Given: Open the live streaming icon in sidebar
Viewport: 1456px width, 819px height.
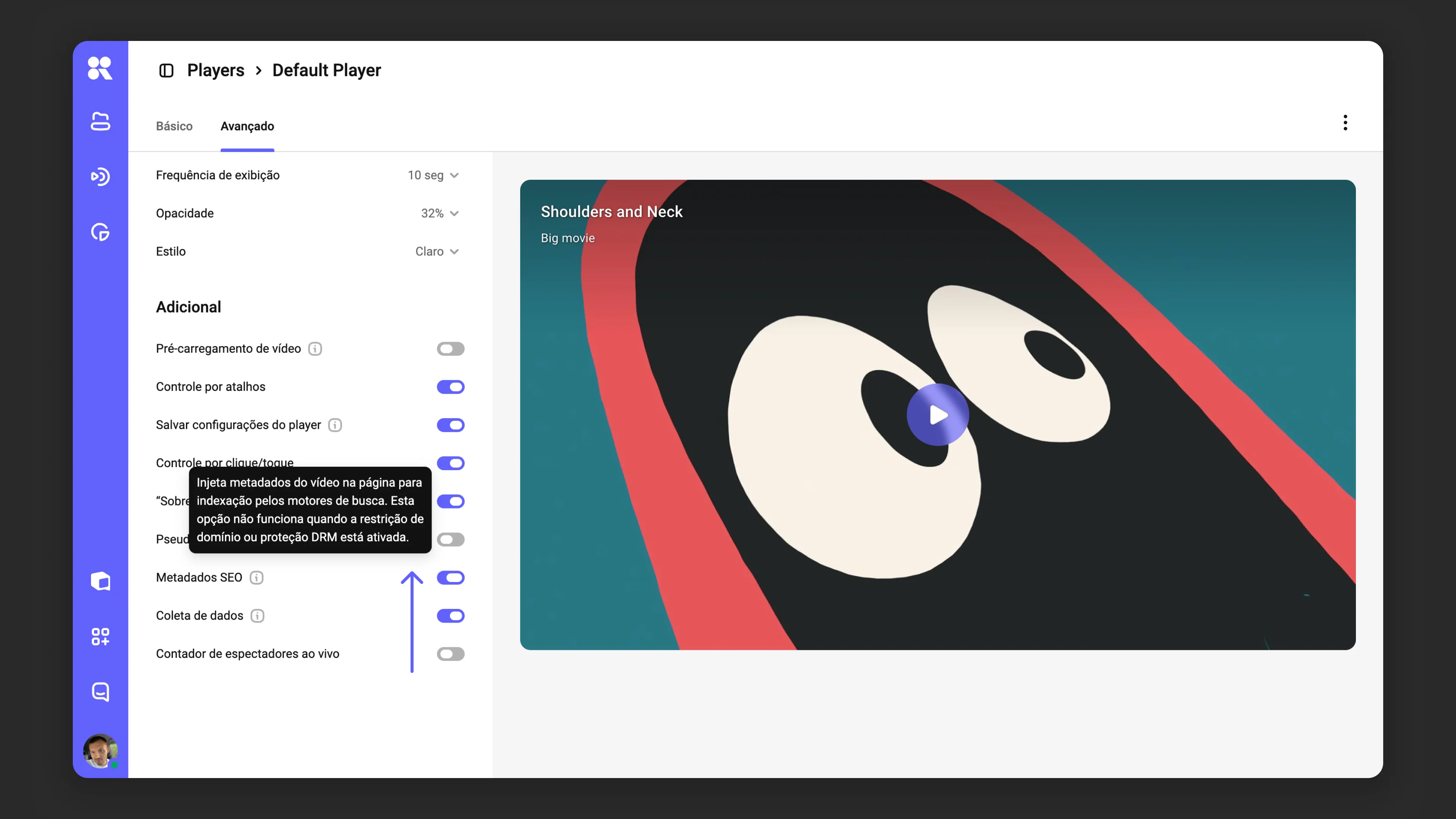Looking at the screenshot, I should click(x=100, y=176).
